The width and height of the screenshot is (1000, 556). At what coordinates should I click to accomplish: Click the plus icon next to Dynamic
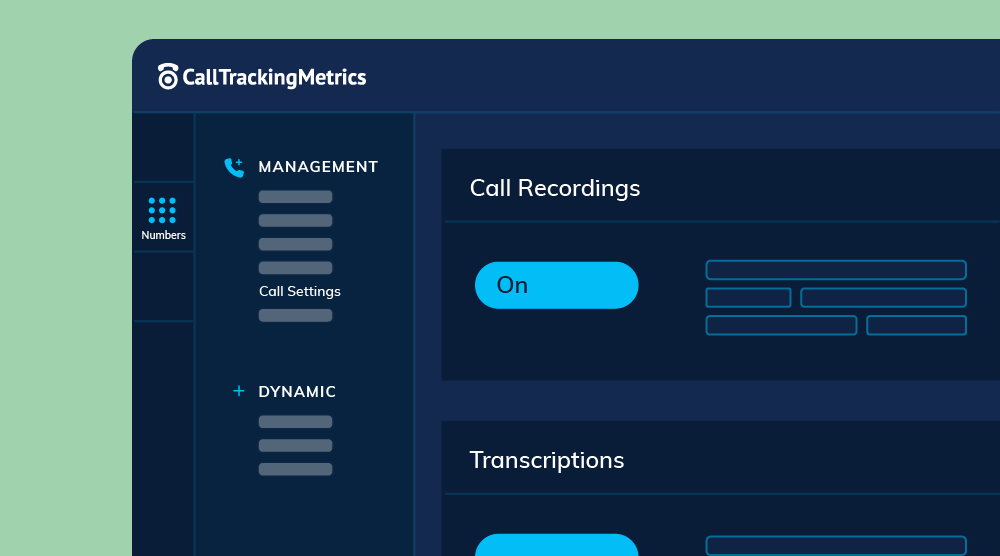[x=238, y=391]
